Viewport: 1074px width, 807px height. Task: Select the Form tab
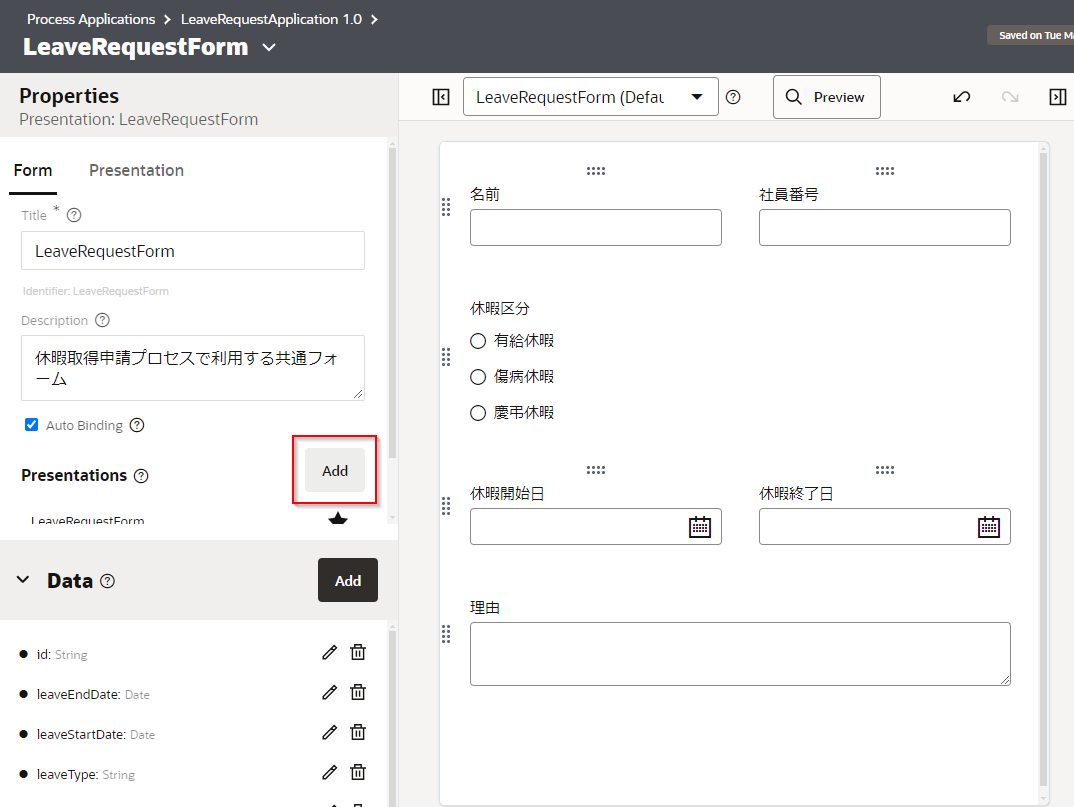[x=33, y=170]
